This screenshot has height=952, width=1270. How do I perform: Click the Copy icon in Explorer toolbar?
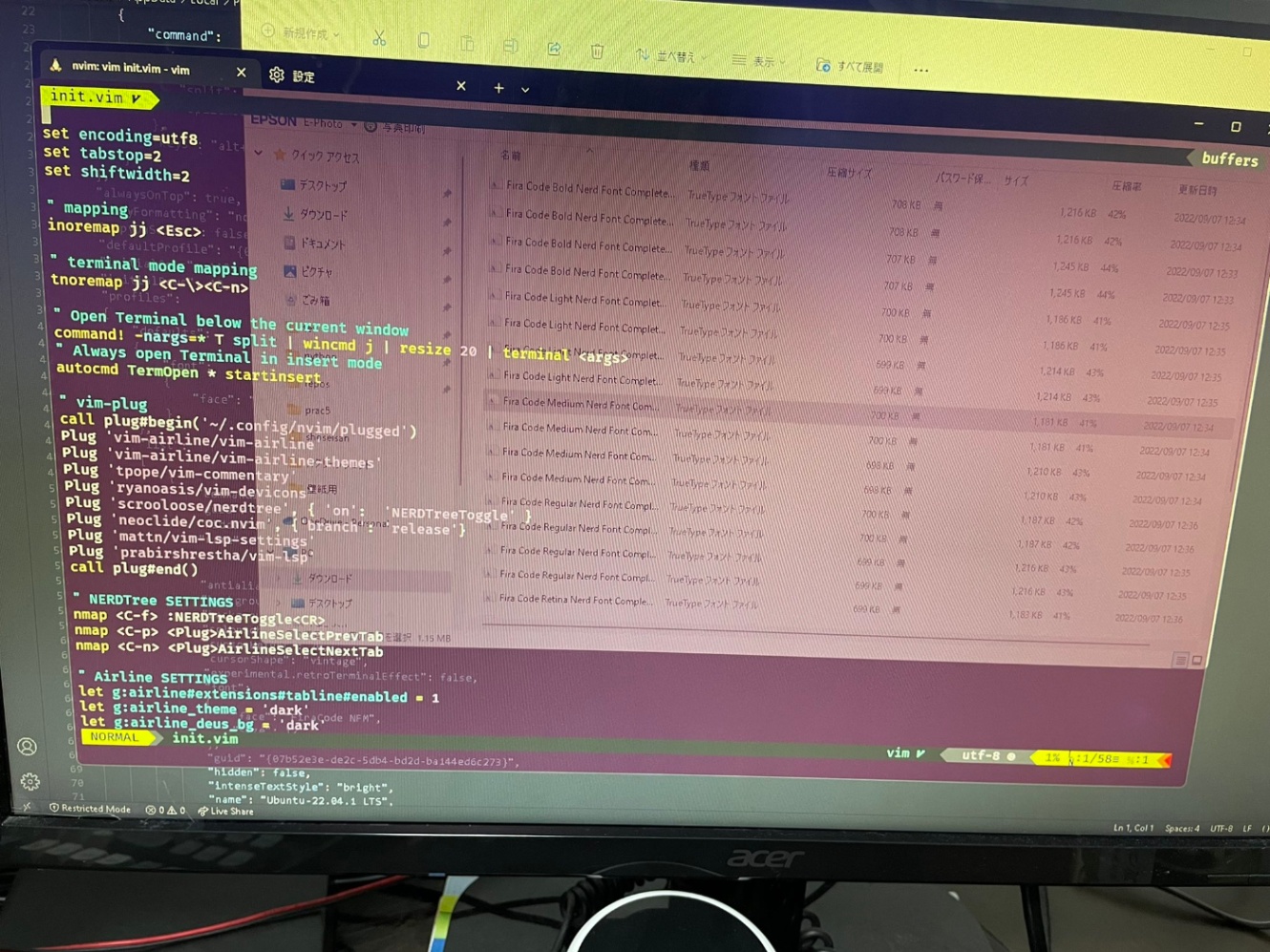[x=423, y=40]
